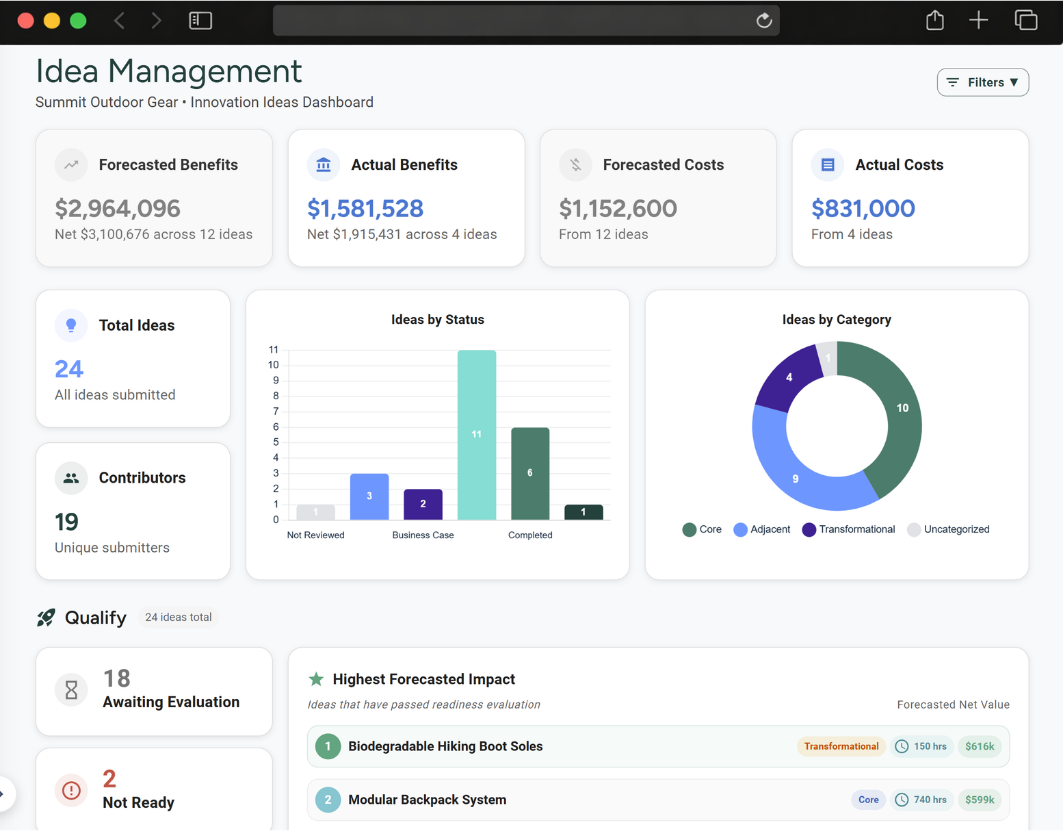Click the Forecasted Benefits trend icon
Image resolution: width=1063 pixels, height=833 pixels.
[71, 165]
